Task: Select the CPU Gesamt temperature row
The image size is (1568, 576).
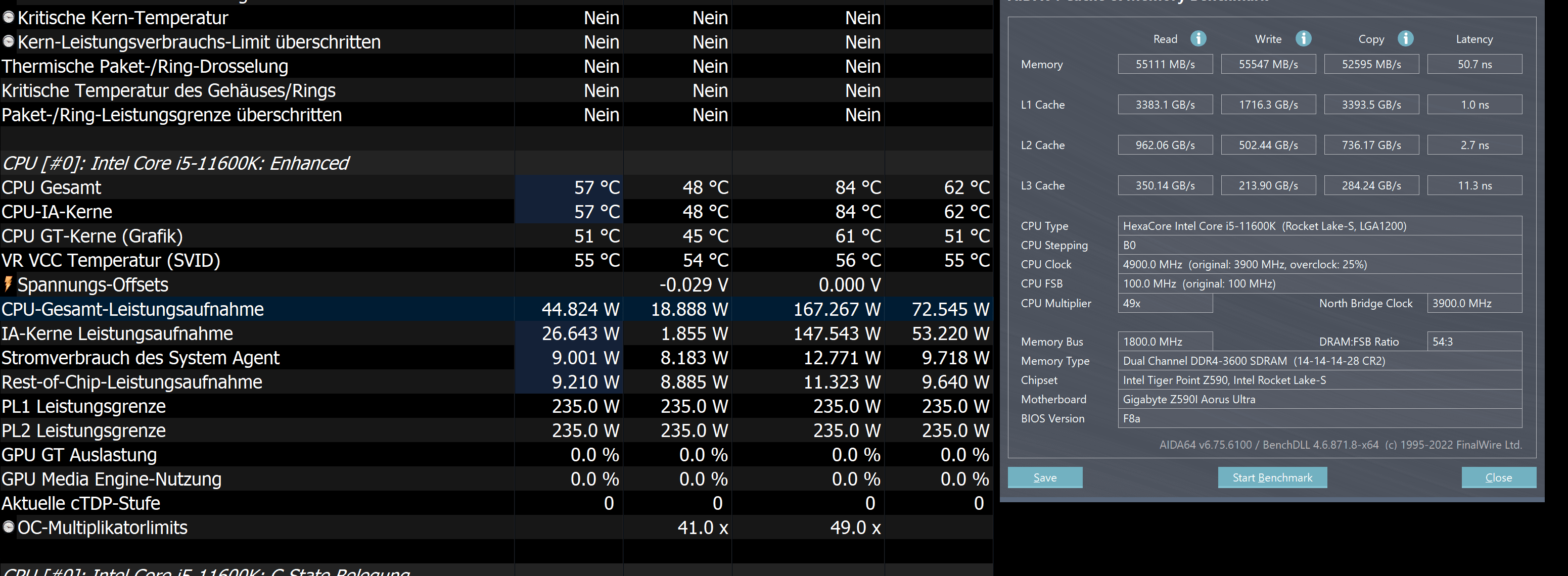Action: click(x=52, y=187)
